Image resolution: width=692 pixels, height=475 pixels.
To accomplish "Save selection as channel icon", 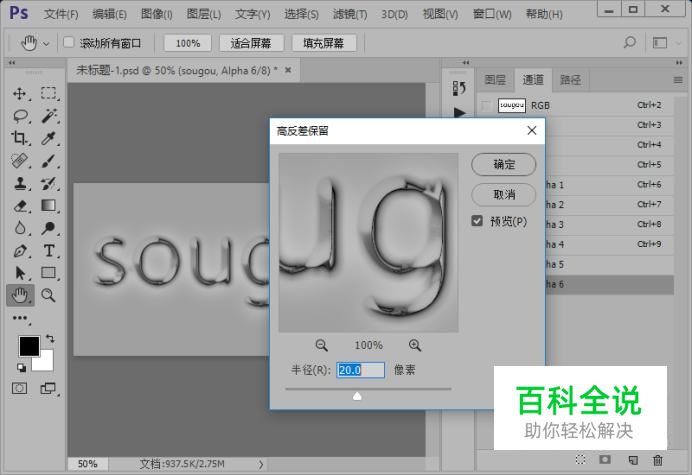I will (605, 460).
